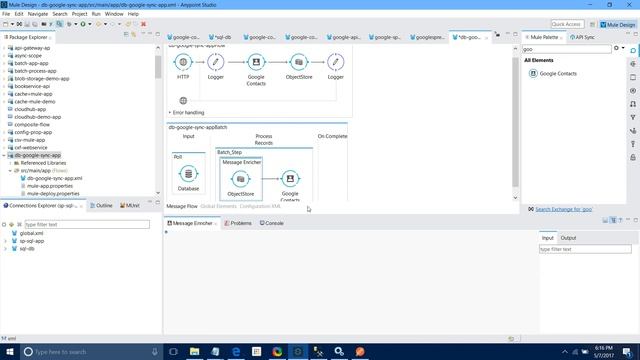Viewport: 640px width, 360px height.
Task: Open the File menu
Action: click(6, 14)
